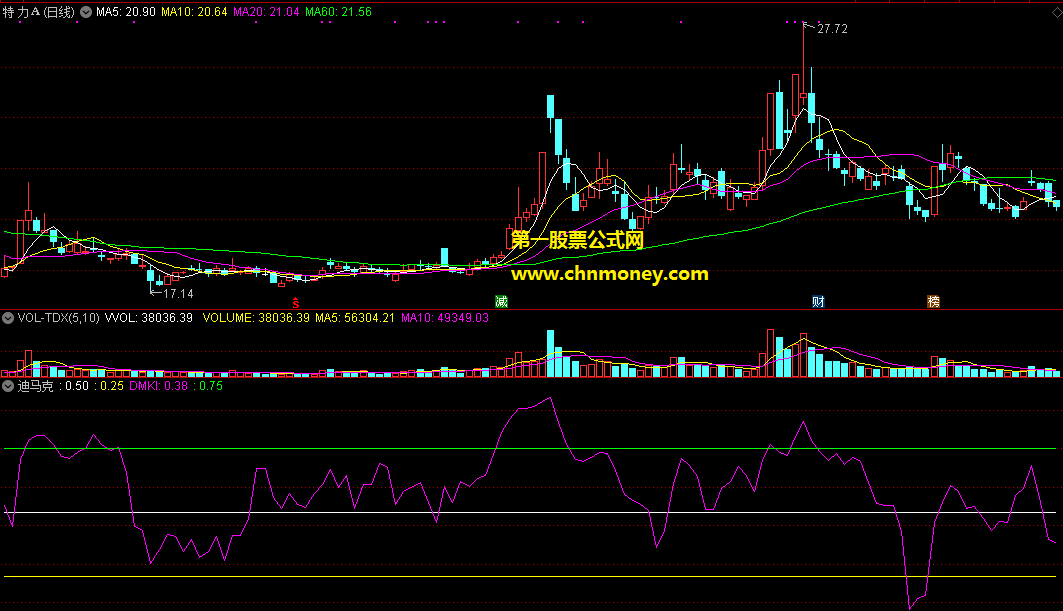1063x611 pixels.
Task: Click the diamond icon at chart corner
Action: tap(1056, 12)
